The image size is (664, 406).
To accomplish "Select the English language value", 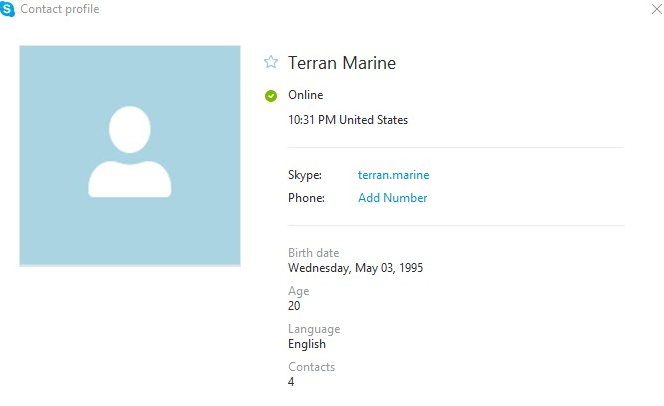I will (307, 344).
